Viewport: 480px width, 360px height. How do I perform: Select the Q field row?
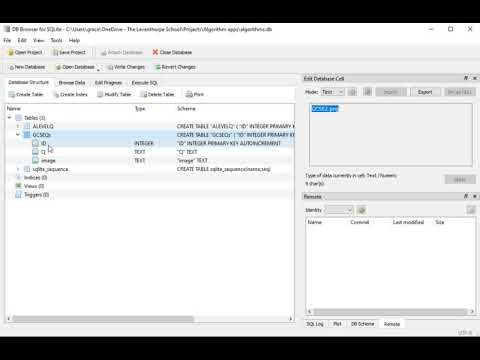150,152
